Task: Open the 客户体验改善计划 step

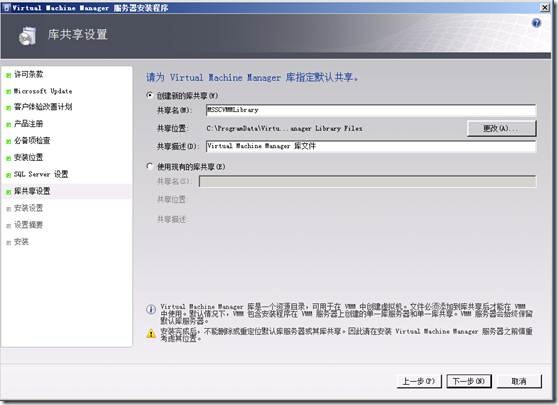Action: point(43,107)
